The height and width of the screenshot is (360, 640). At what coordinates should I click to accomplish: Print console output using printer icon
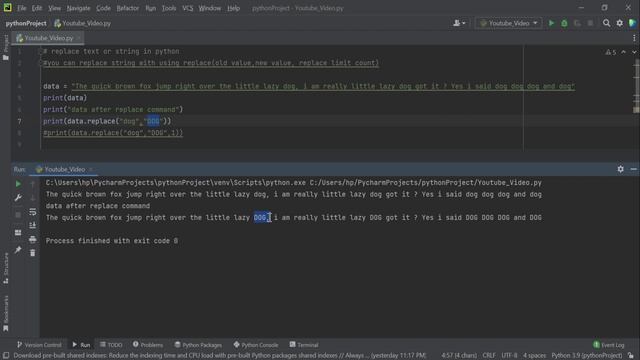[33, 239]
